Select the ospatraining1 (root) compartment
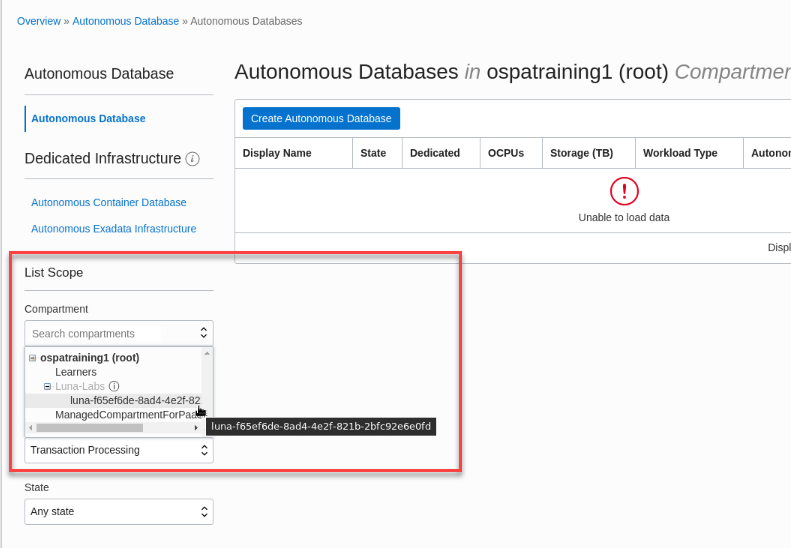 [90, 358]
